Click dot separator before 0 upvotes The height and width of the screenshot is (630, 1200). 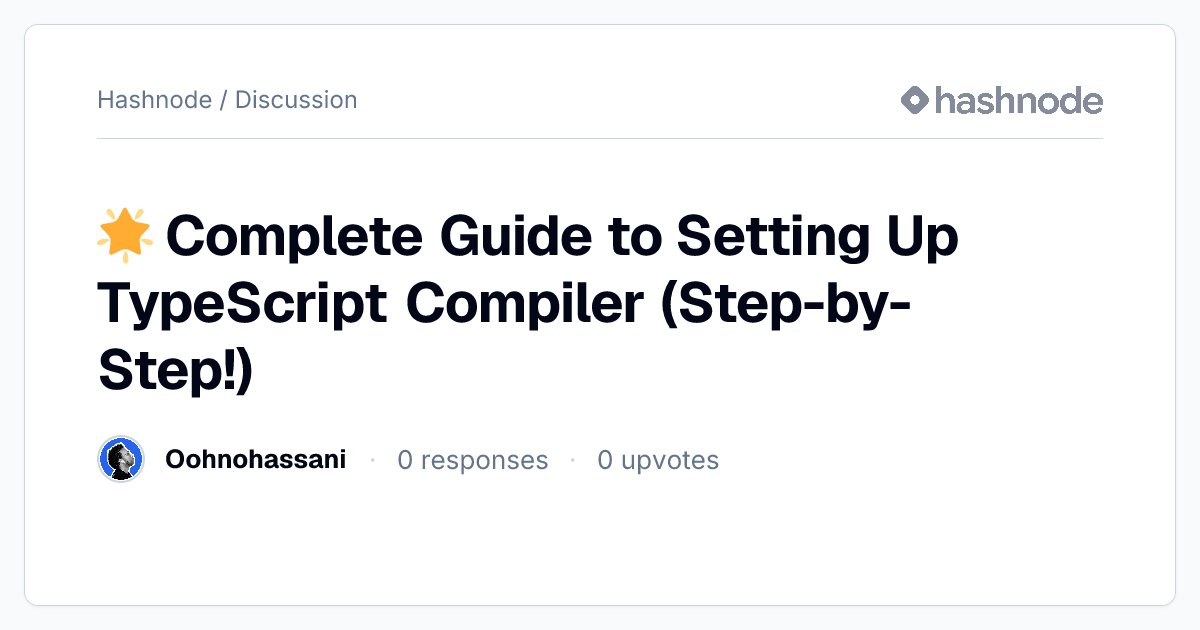[573, 460]
